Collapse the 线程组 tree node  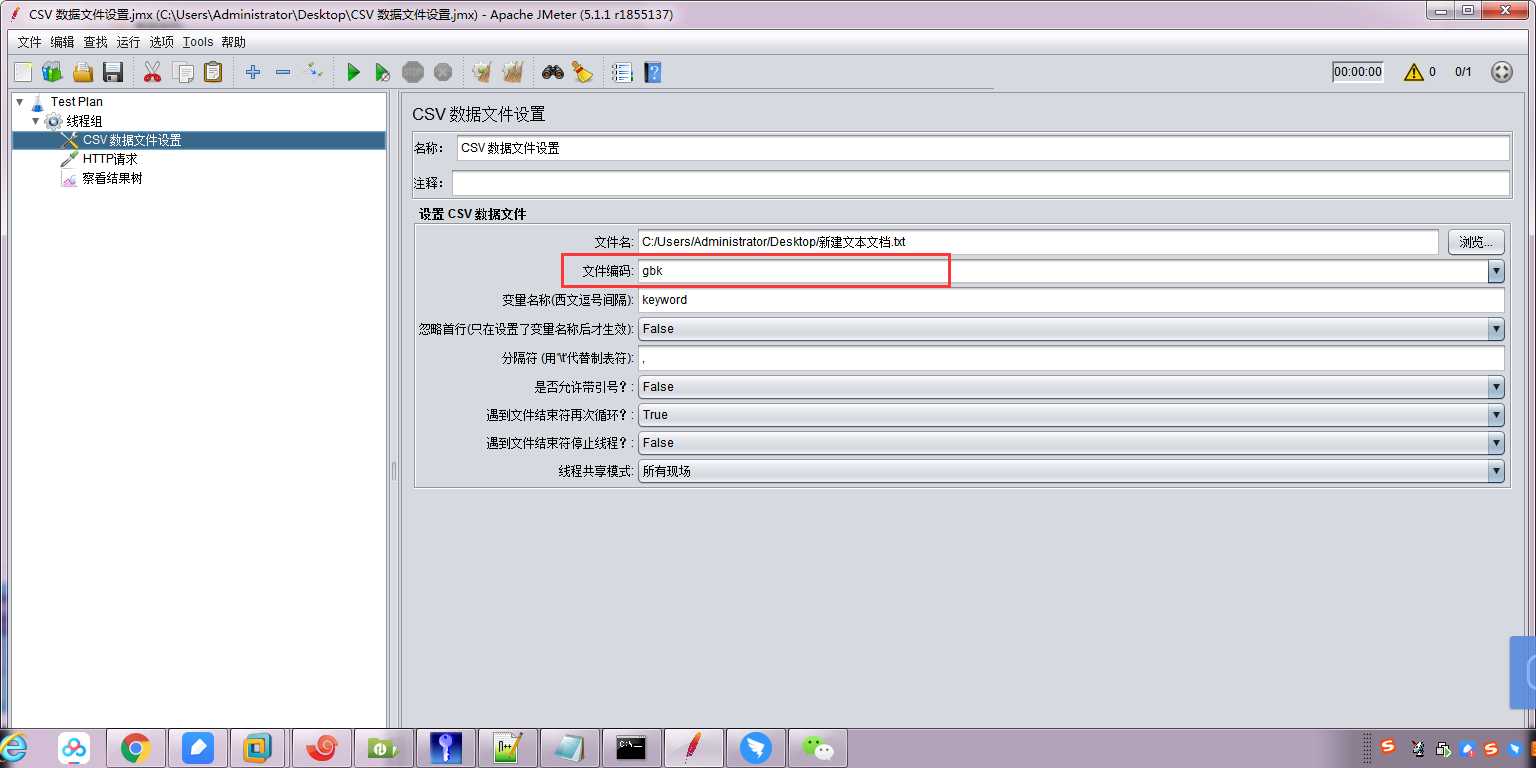click(36, 120)
